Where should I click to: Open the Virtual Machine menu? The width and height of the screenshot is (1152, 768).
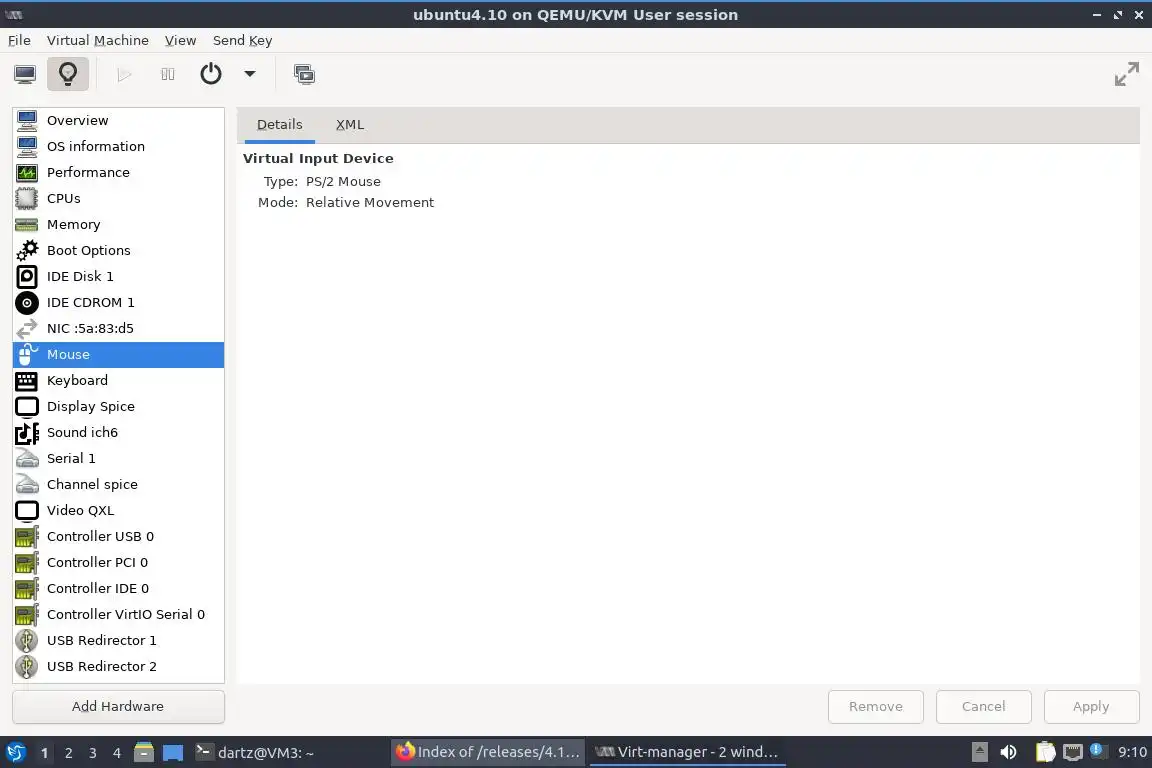coord(98,40)
